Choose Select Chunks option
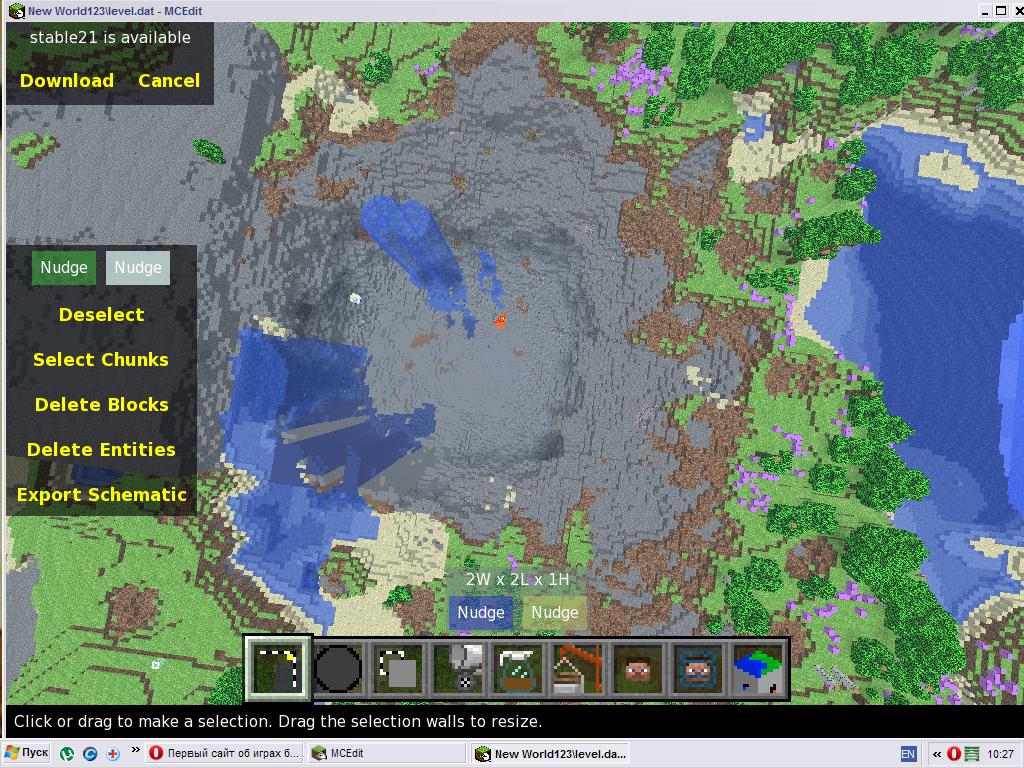Screen dimensions: 1024x768 pyautogui.click(x=101, y=360)
